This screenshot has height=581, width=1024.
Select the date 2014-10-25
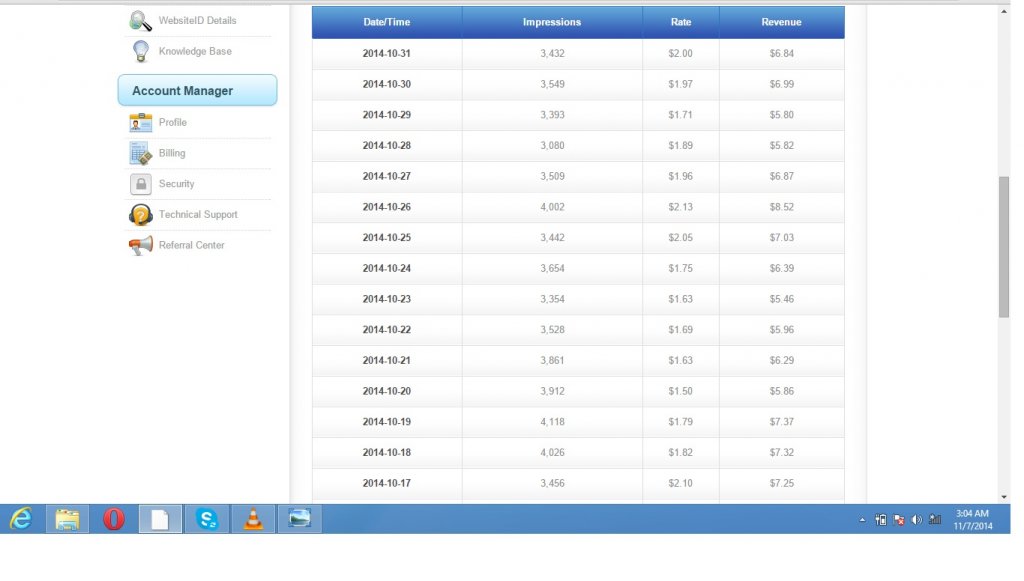(x=387, y=238)
